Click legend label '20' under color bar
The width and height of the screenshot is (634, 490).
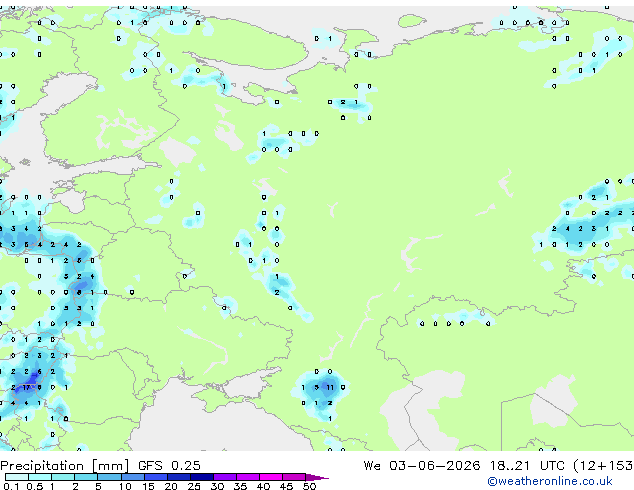tap(171, 486)
